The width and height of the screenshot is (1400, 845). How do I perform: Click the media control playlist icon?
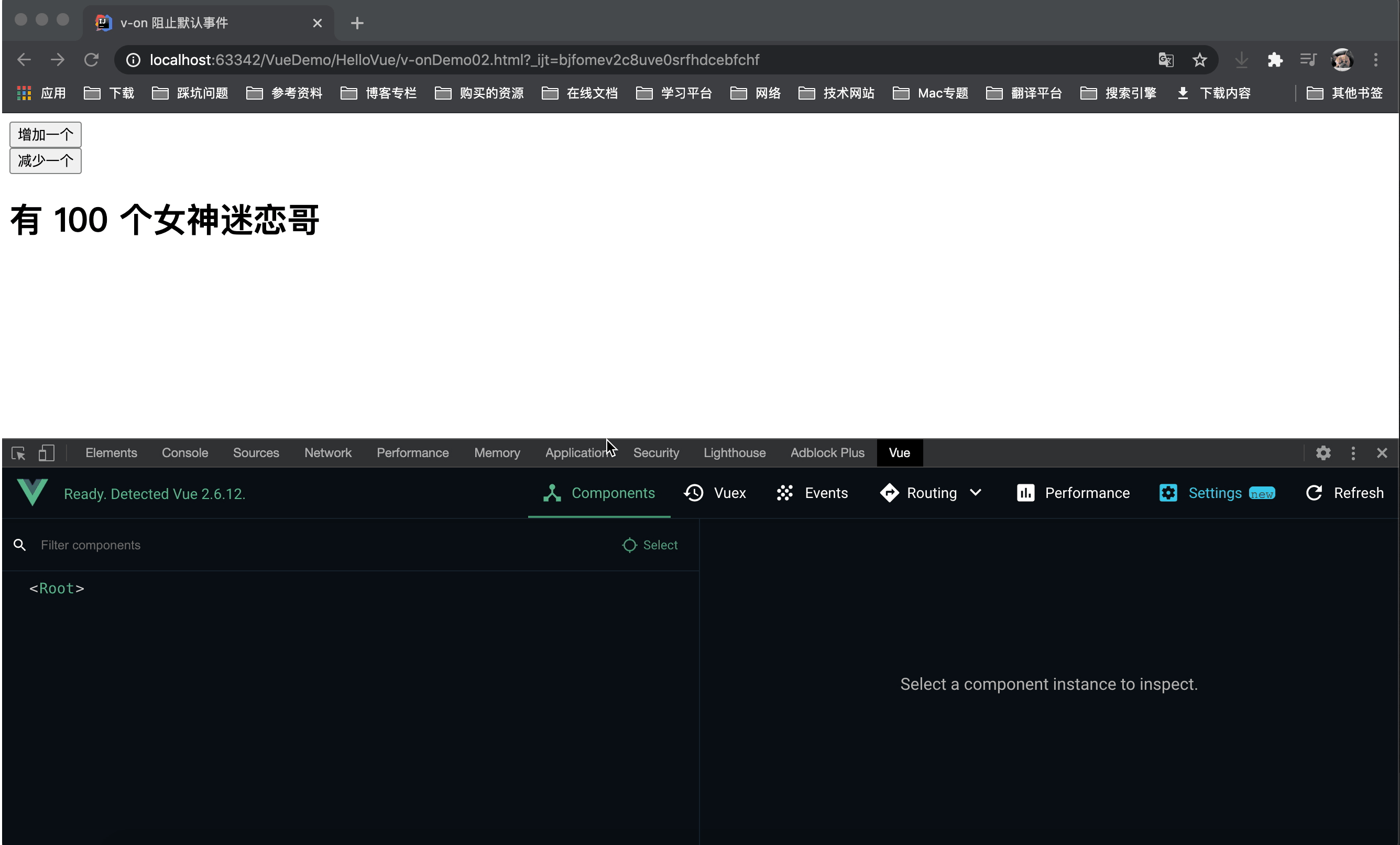[x=1308, y=60]
